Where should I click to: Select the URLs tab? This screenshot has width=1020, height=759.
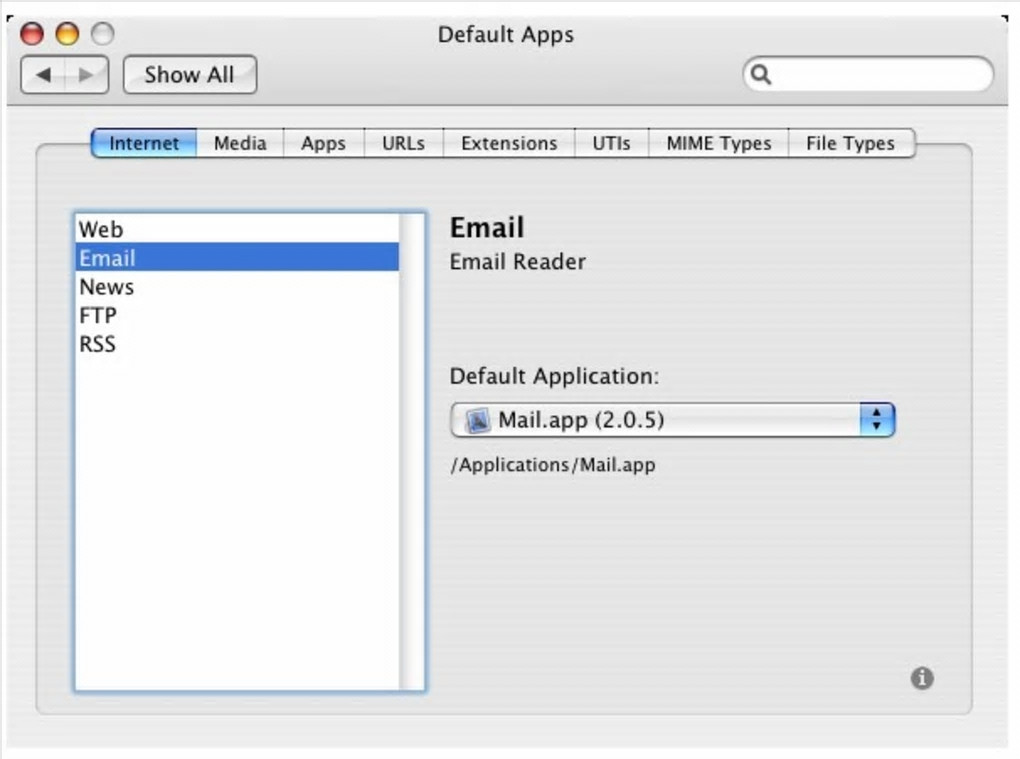point(403,143)
